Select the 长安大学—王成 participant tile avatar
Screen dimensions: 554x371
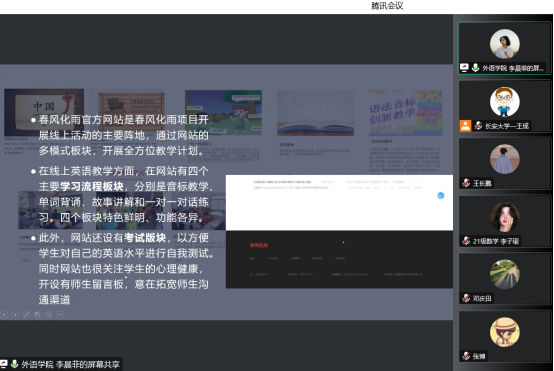505,102
